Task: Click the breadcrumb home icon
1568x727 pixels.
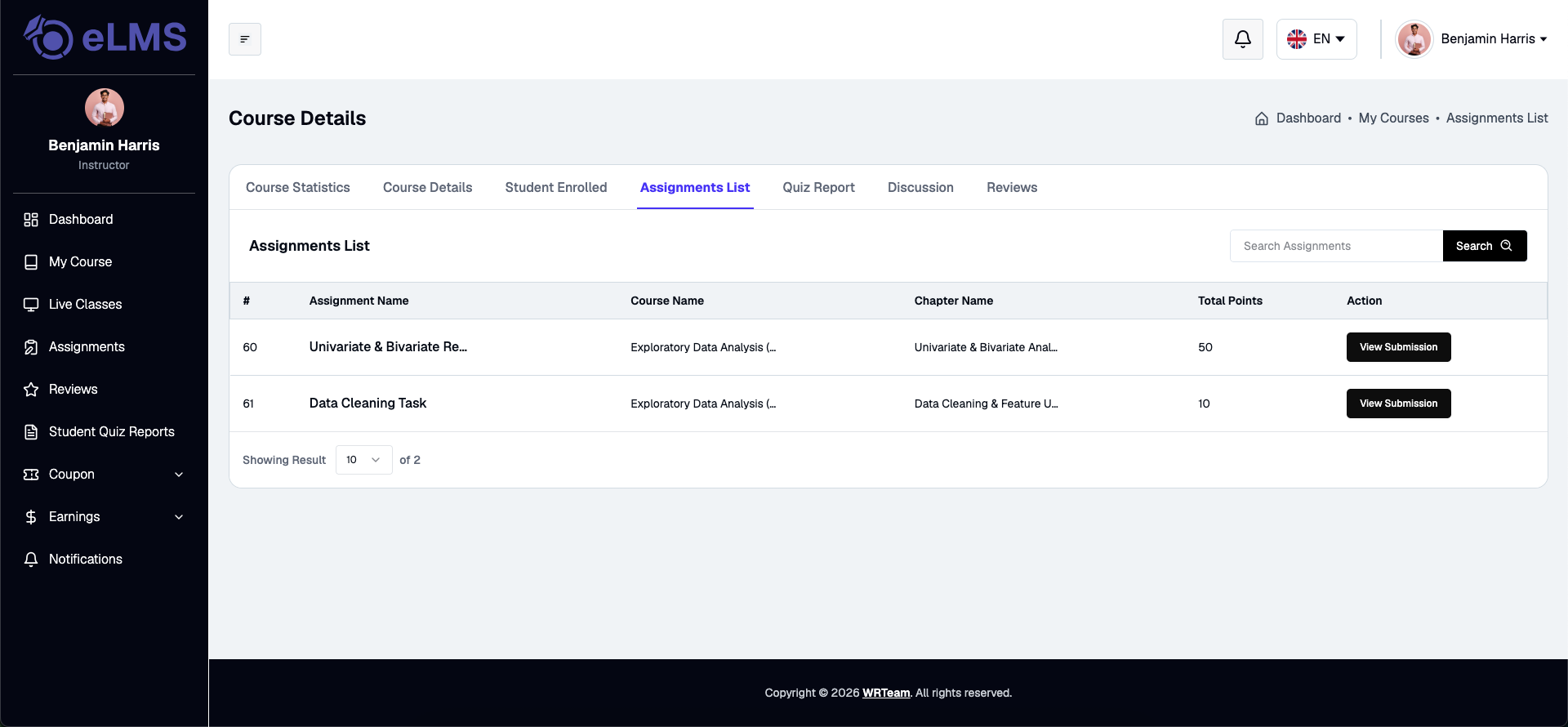Action: point(1262,118)
